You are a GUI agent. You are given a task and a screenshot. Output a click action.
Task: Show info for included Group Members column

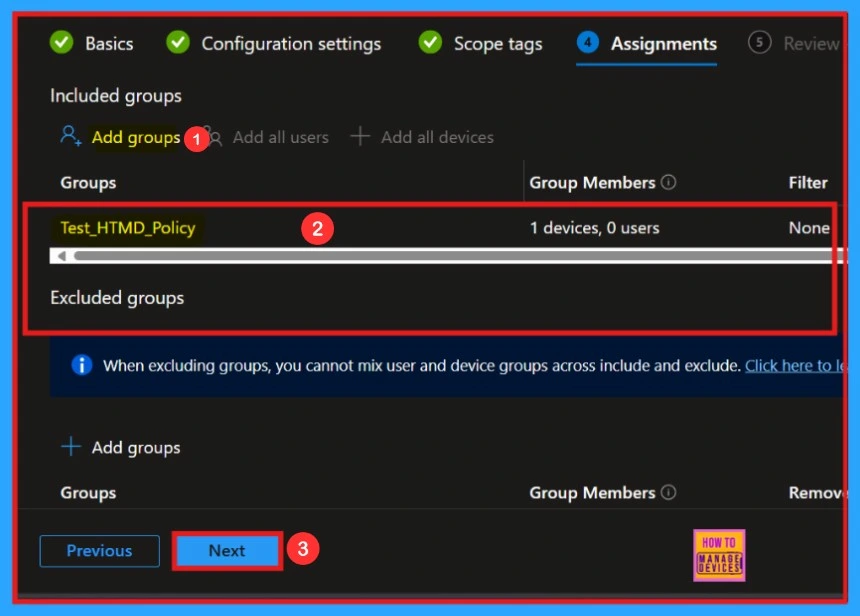[669, 182]
